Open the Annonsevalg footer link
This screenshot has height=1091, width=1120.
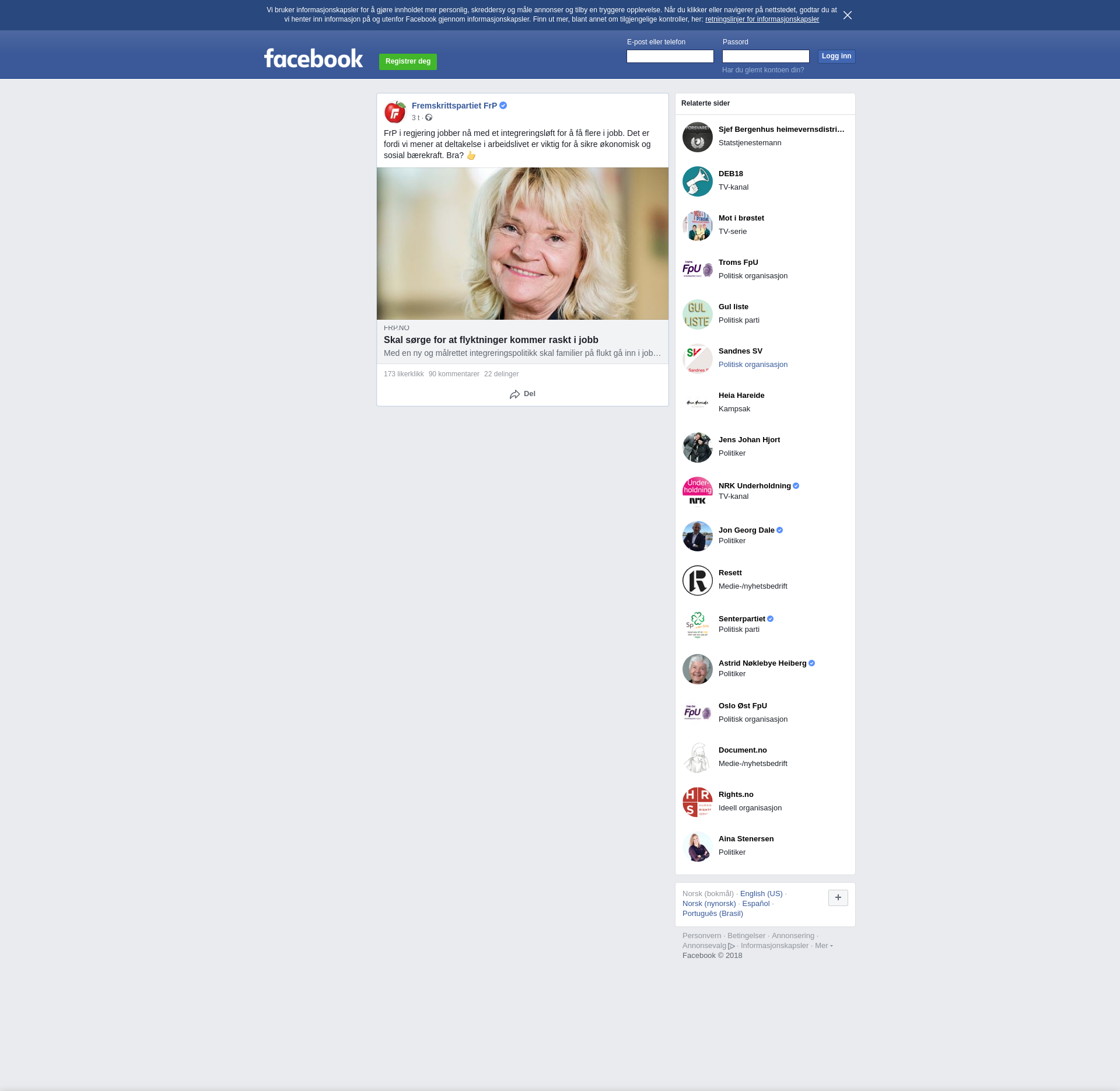tap(708, 946)
